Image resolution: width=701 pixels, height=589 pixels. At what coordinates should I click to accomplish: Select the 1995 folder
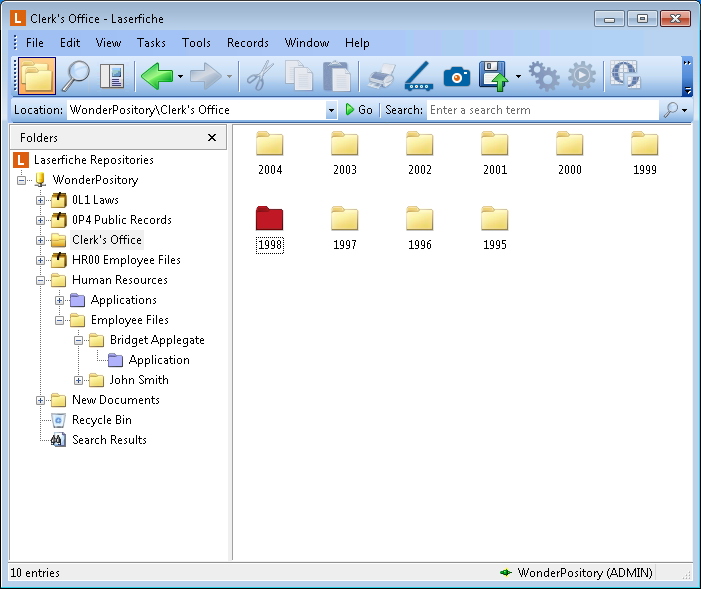[x=495, y=229]
